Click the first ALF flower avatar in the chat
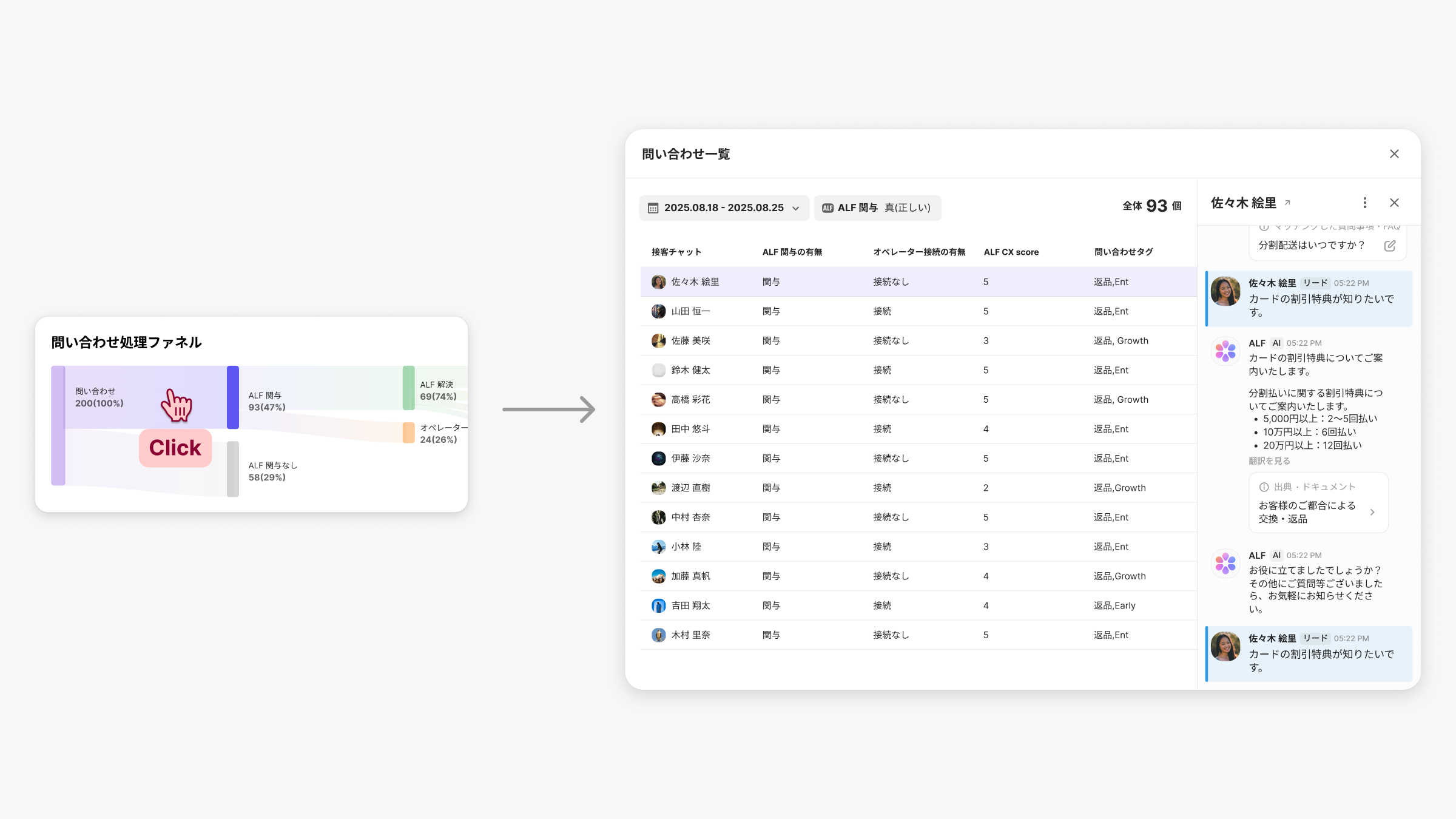 click(x=1225, y=351)
